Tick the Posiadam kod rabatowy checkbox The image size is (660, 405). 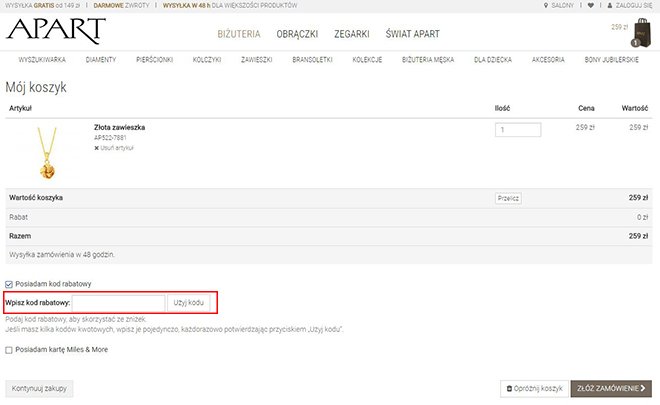[9, 284]
